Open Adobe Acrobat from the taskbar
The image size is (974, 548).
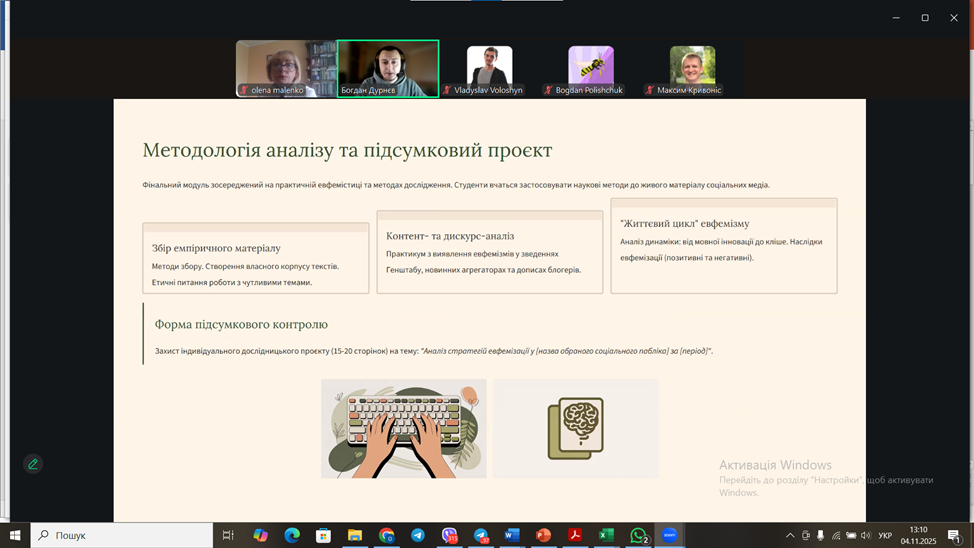tap(575, 536)
